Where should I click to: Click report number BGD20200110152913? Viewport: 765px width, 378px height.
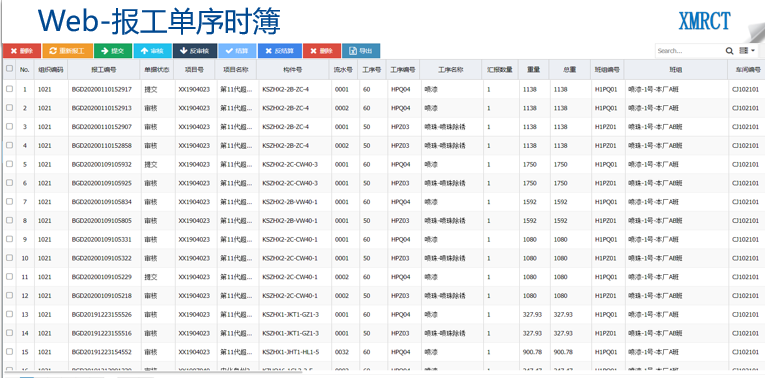(101, 108)
